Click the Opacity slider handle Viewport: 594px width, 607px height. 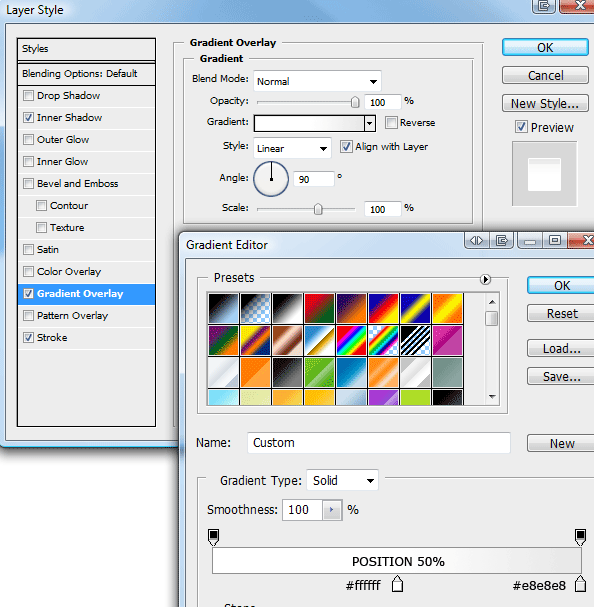(355, 102)
